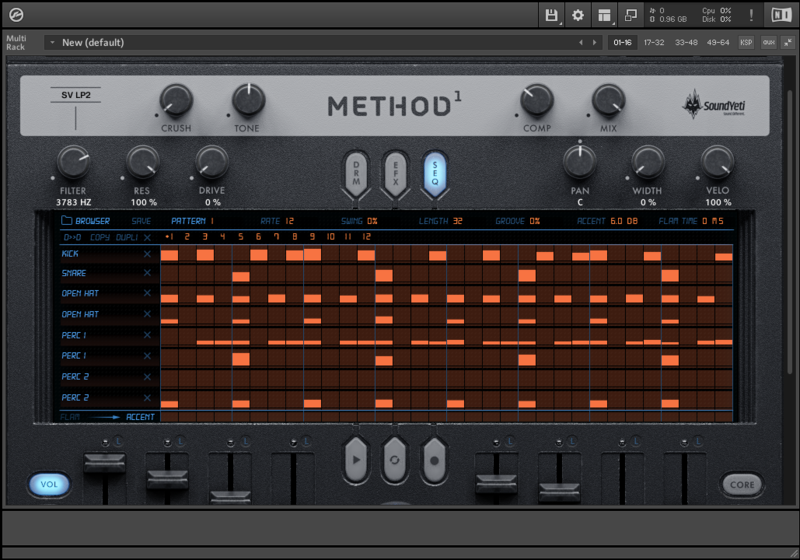
Task: Click the save disk icon in top bar
Action: pyautogui.click(x=551, y=15)
